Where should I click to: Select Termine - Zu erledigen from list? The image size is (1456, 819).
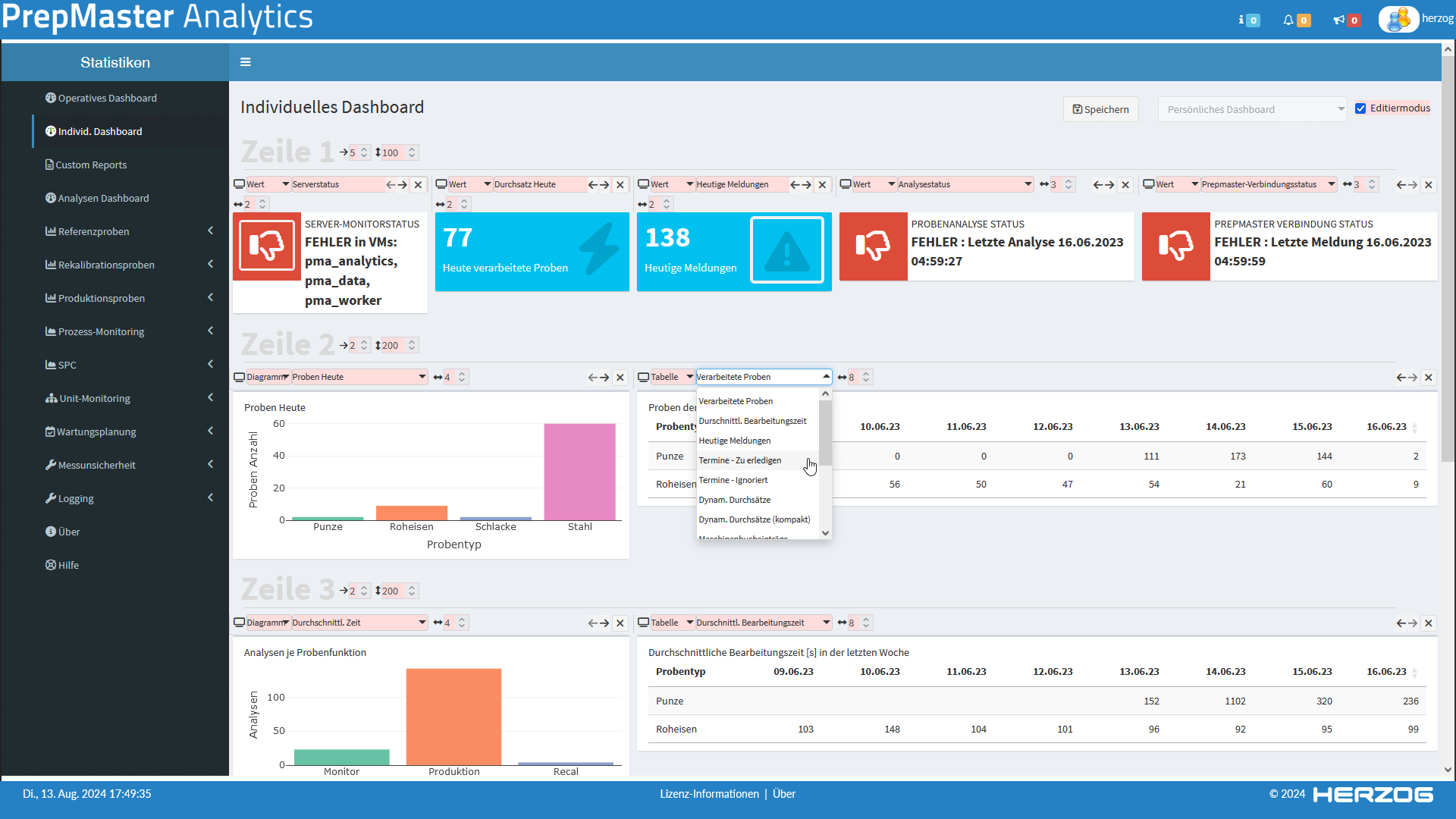click(x=758, y=460)
